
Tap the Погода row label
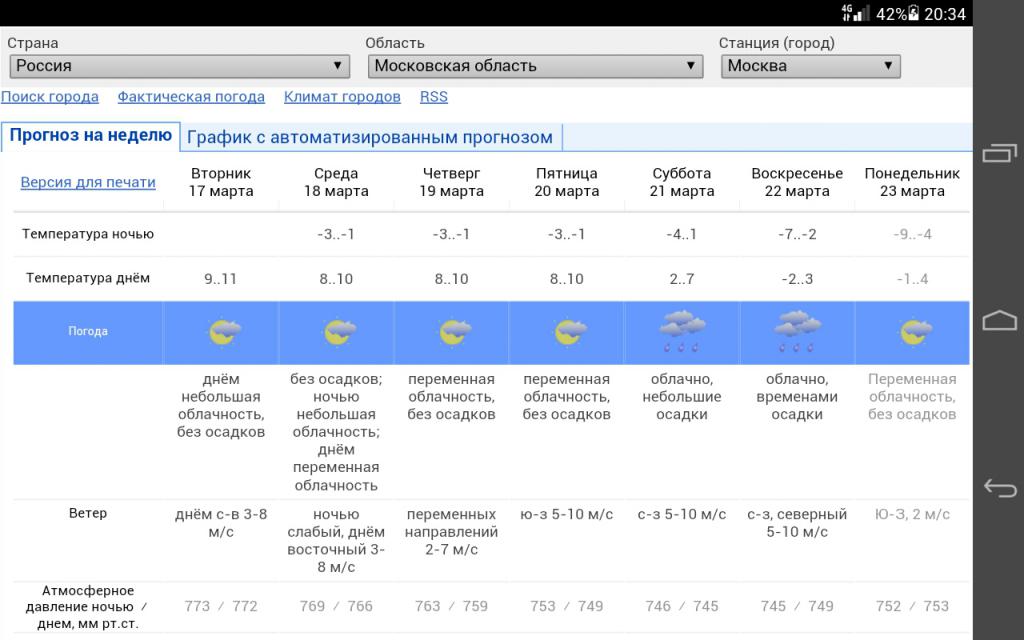coord(88,331)
